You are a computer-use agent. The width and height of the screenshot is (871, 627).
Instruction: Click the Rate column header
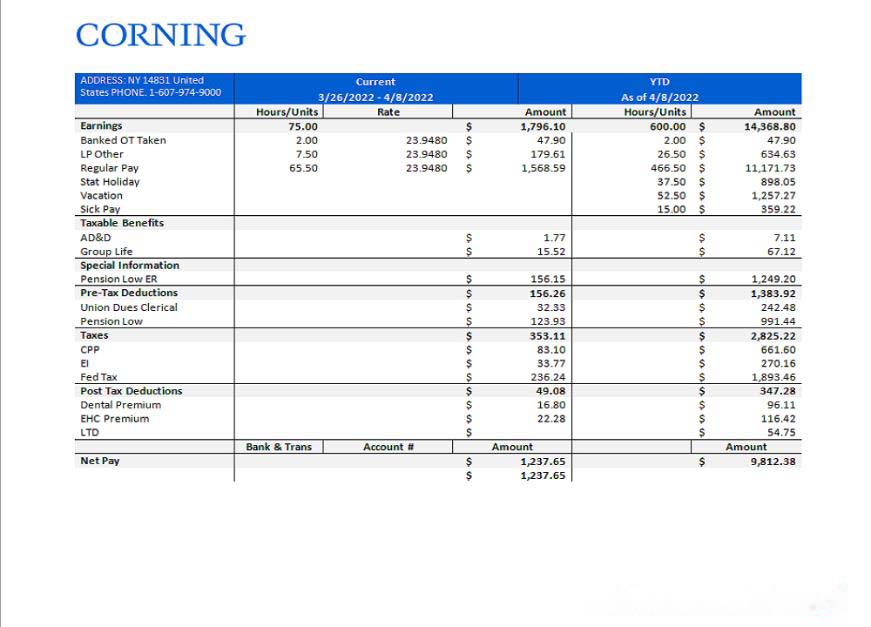pos(388,112)
